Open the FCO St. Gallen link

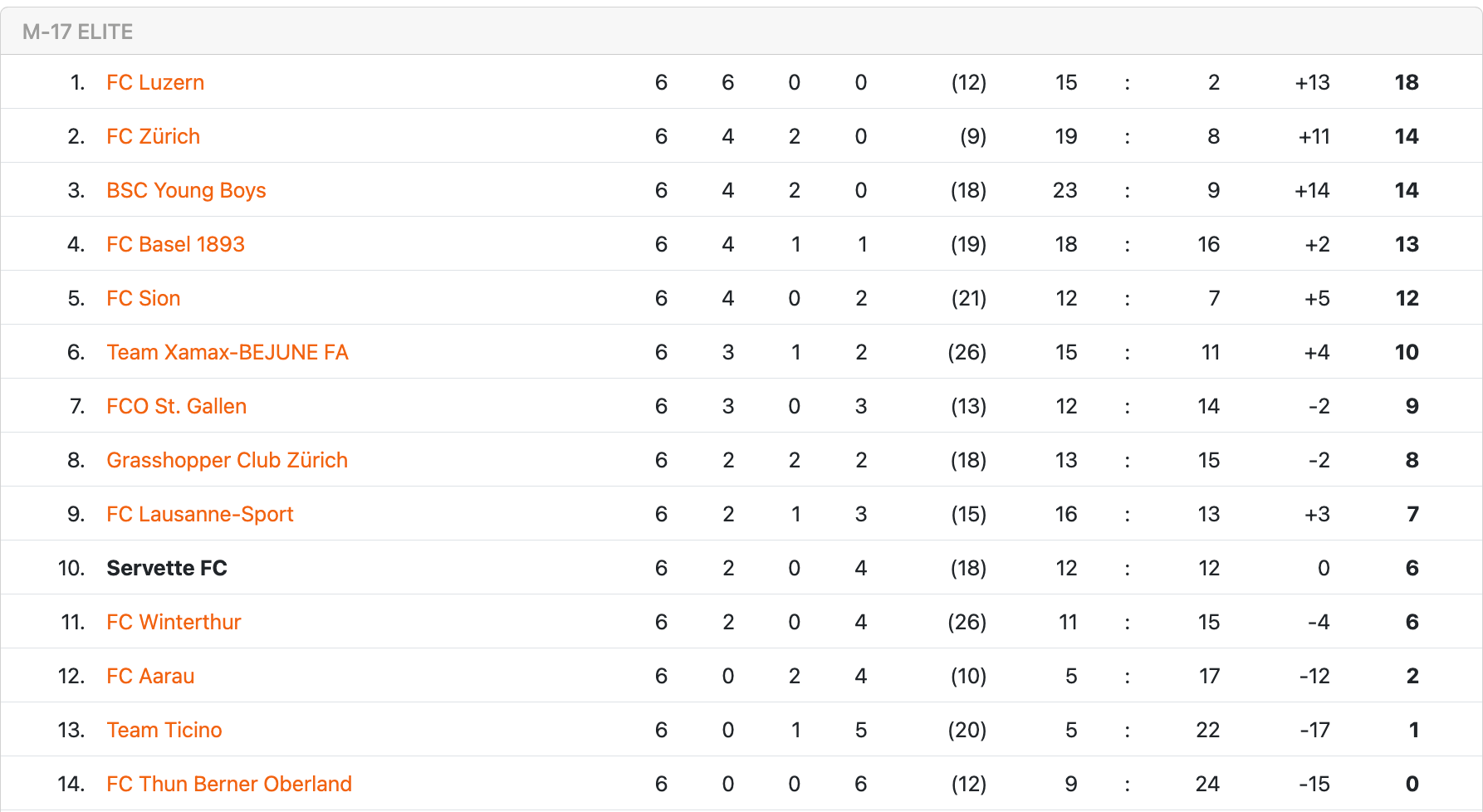(x=177, y=406)
